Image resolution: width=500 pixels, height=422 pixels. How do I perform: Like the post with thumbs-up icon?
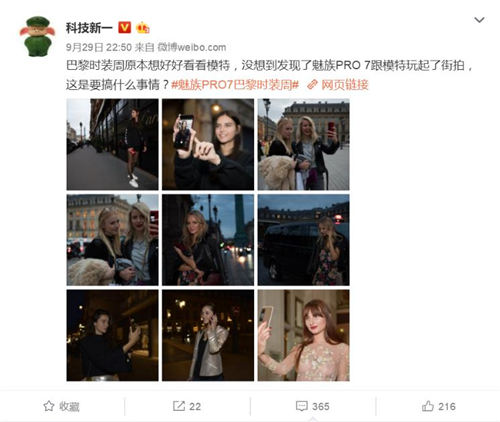point(428,406)
